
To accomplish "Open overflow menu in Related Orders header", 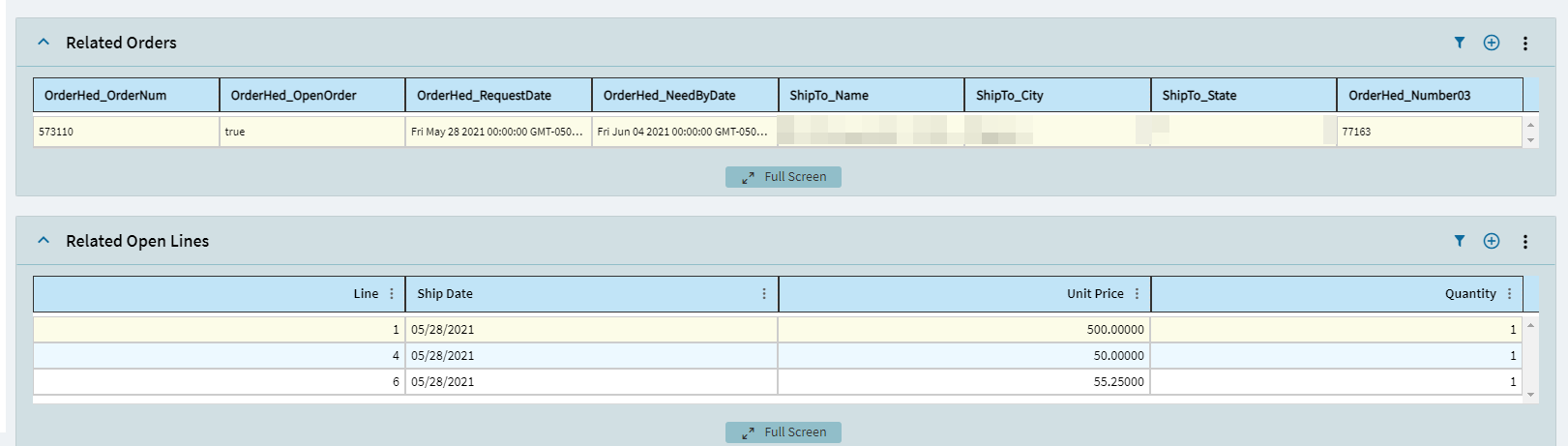I will coord(1525,44).
